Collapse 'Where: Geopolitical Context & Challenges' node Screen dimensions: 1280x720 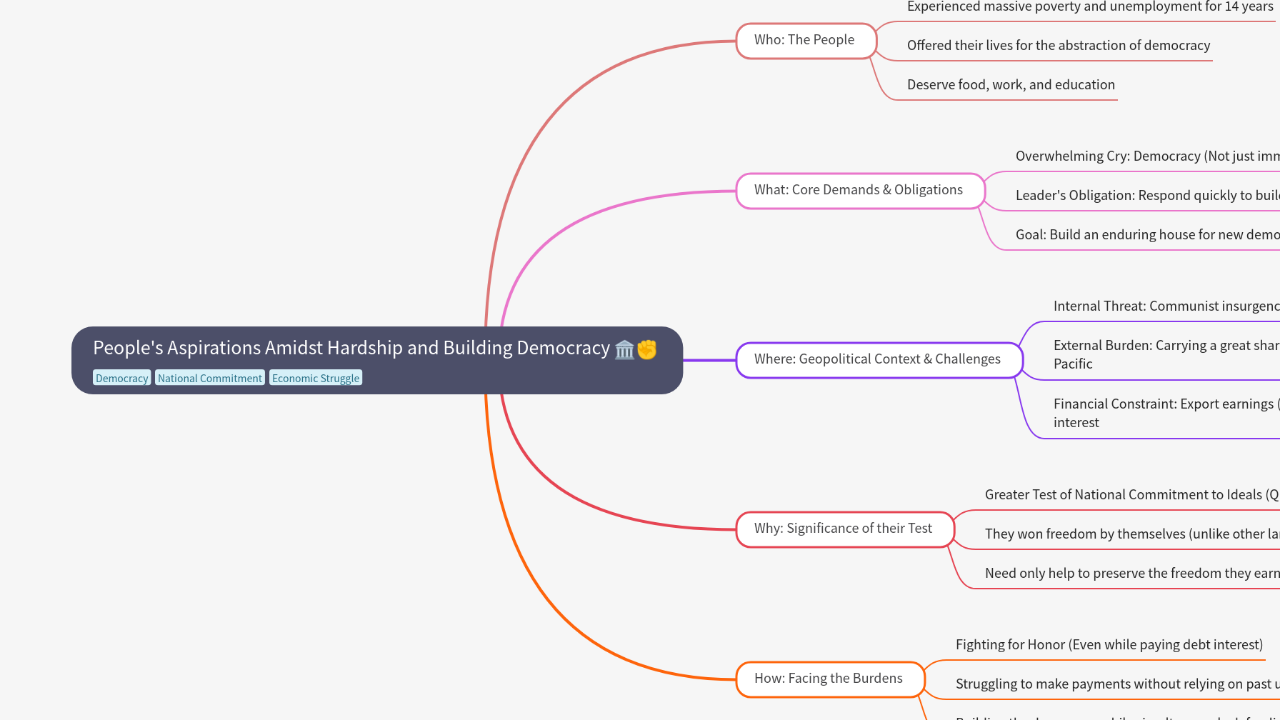point(878,360)
